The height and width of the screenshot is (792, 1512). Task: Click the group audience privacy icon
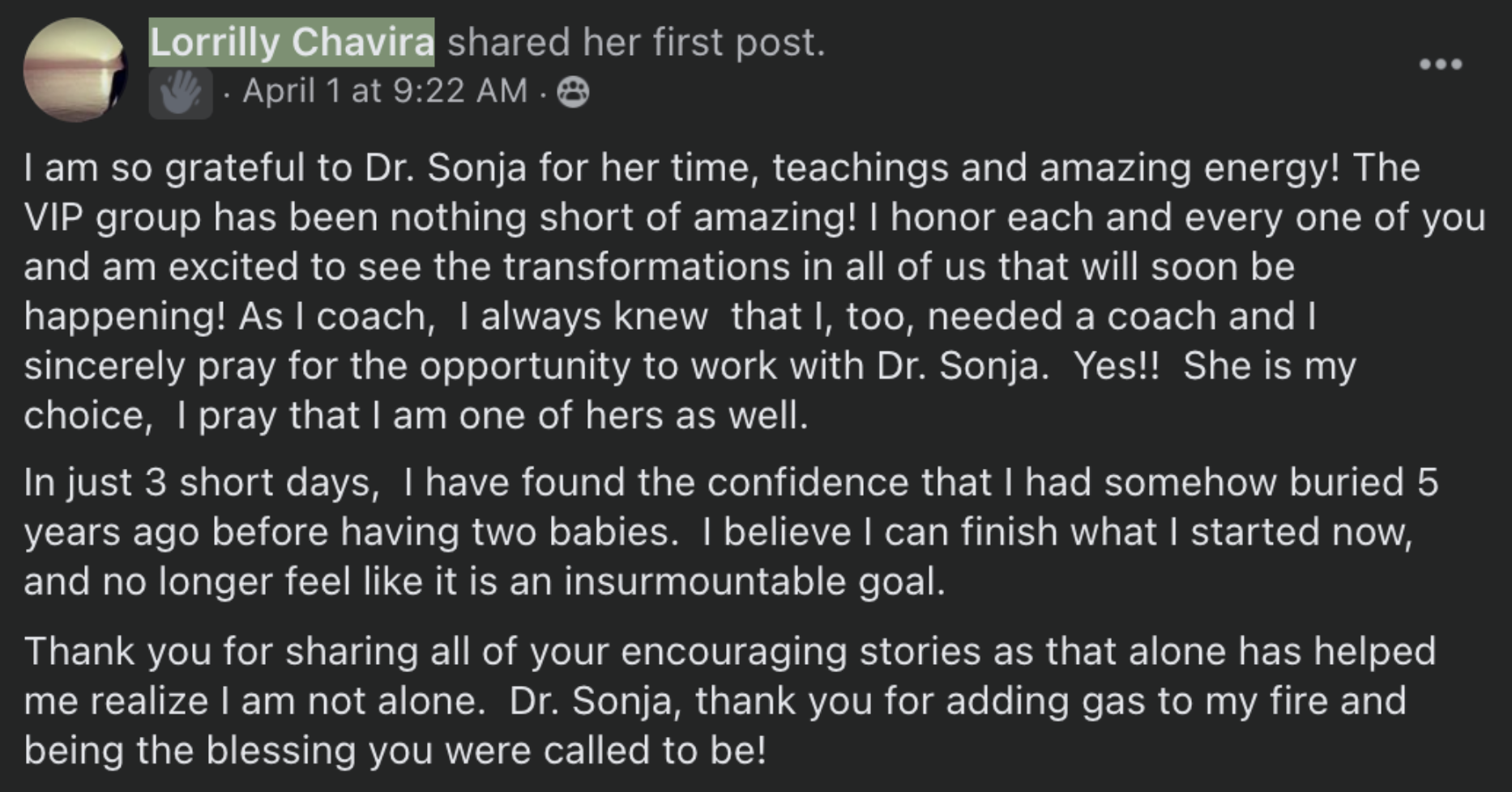(x=573, y=92)
